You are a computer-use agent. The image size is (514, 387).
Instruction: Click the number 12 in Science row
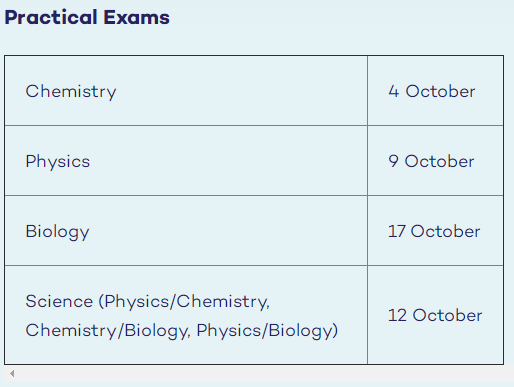pos(397,315)
